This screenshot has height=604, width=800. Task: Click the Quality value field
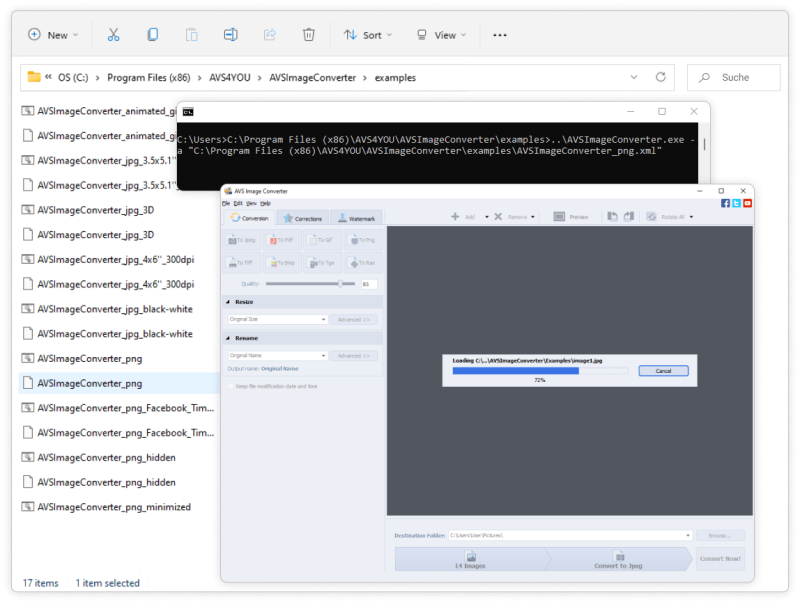[369, 284]
